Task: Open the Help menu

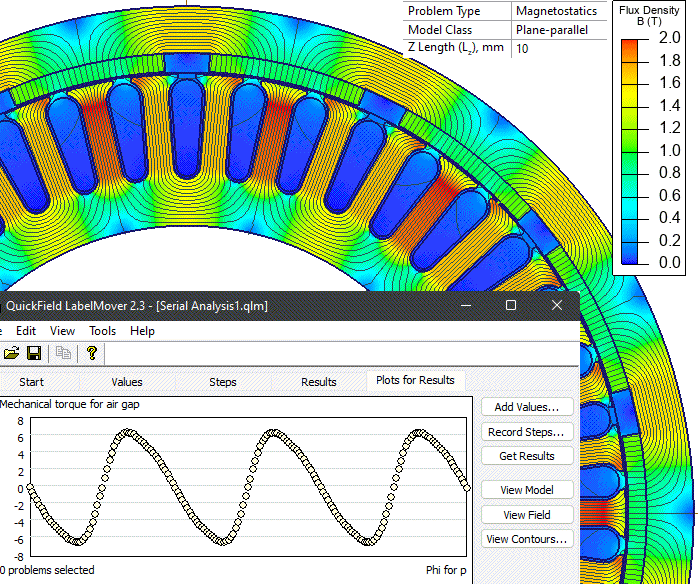Action: point(142,331)
